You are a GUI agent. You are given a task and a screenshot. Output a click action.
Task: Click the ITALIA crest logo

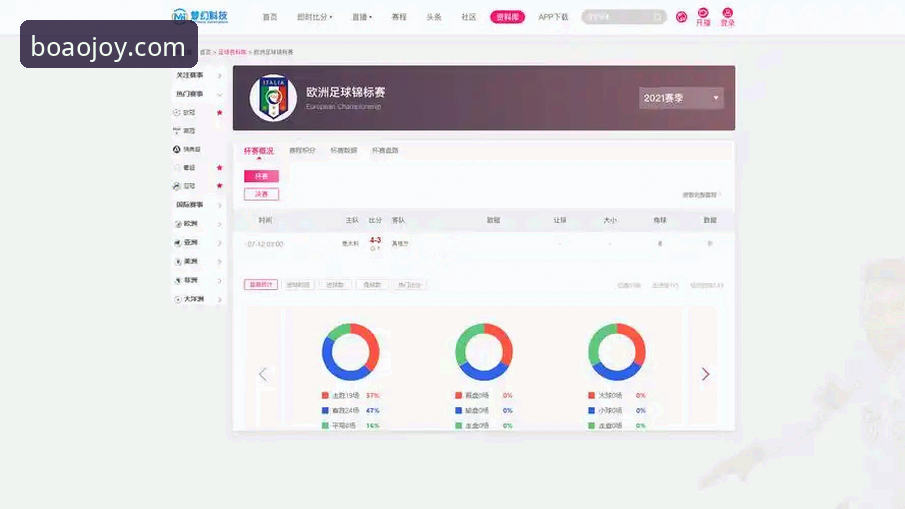pos(273,98)
